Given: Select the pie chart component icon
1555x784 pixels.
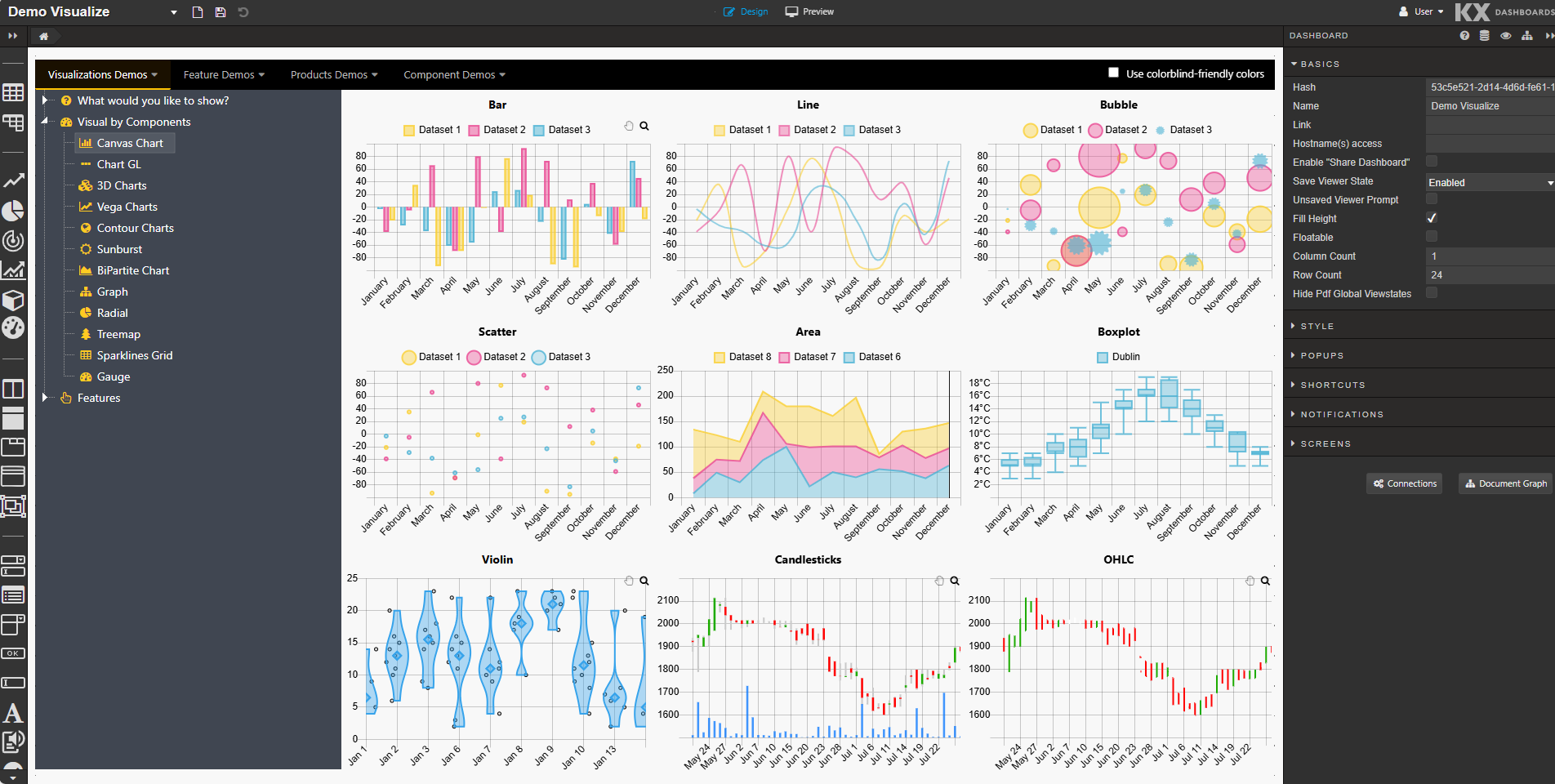Looking at the screenshot, I should coord(13,211).
